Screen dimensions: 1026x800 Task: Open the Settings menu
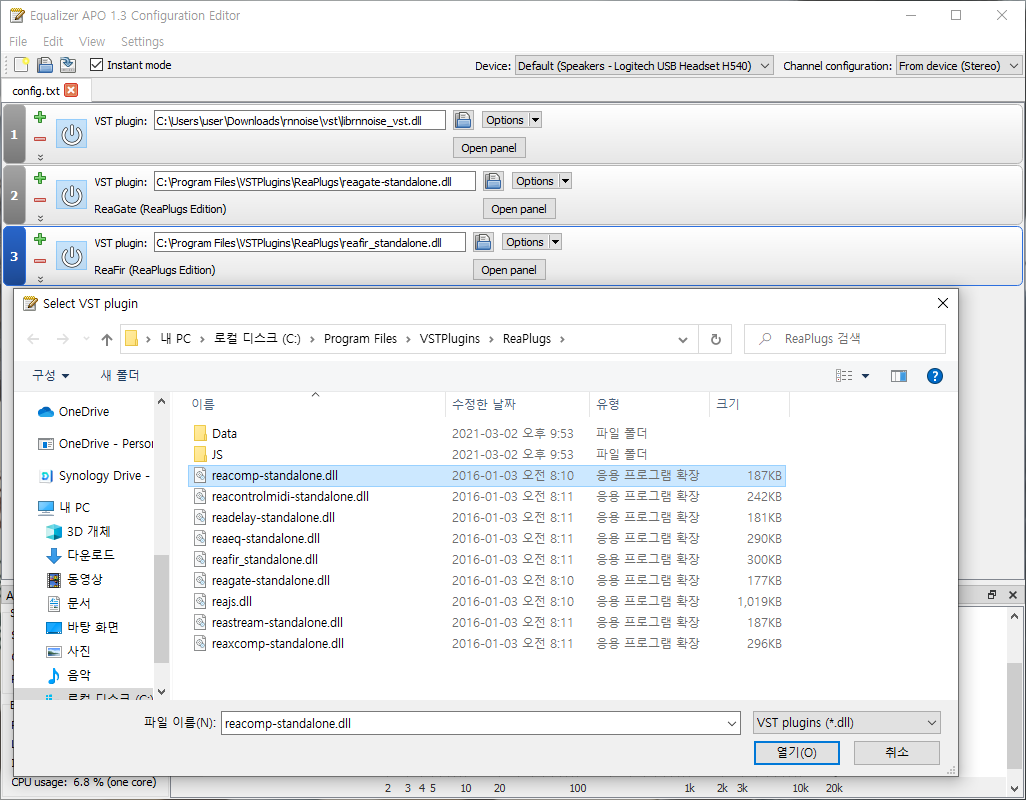tap(142, 41)
